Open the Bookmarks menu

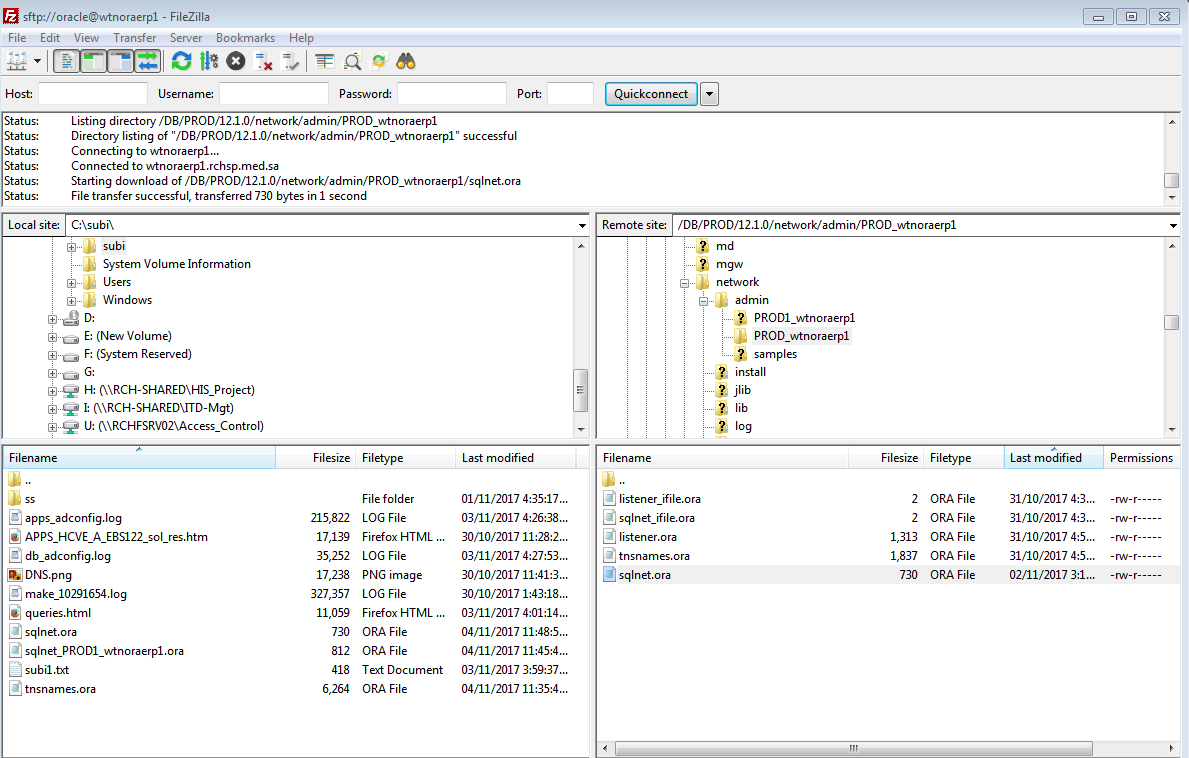point(245,38)
